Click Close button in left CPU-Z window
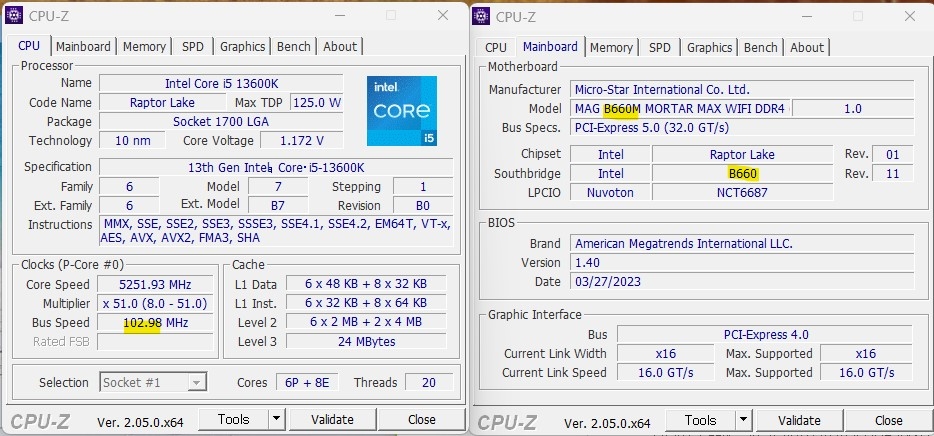 click(x=422, y=419)
